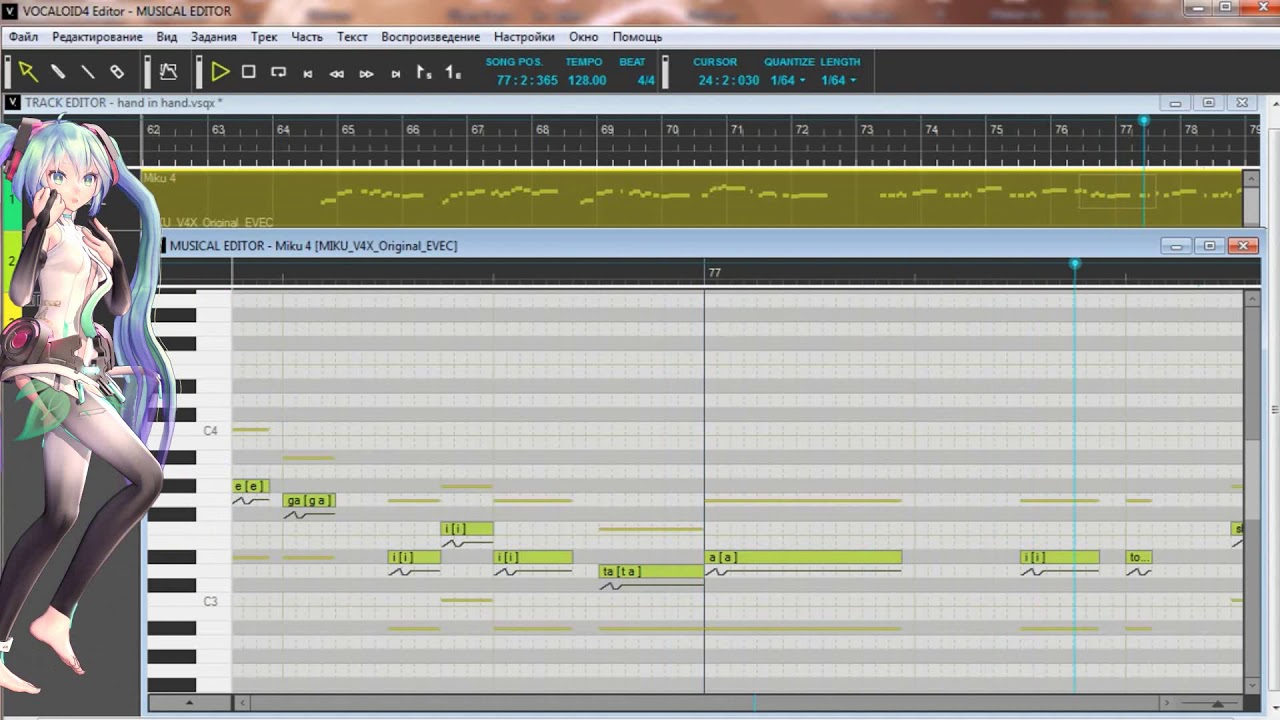Open the Задания menu
This screenshot has width=1280, height=720.
(214, 37)
